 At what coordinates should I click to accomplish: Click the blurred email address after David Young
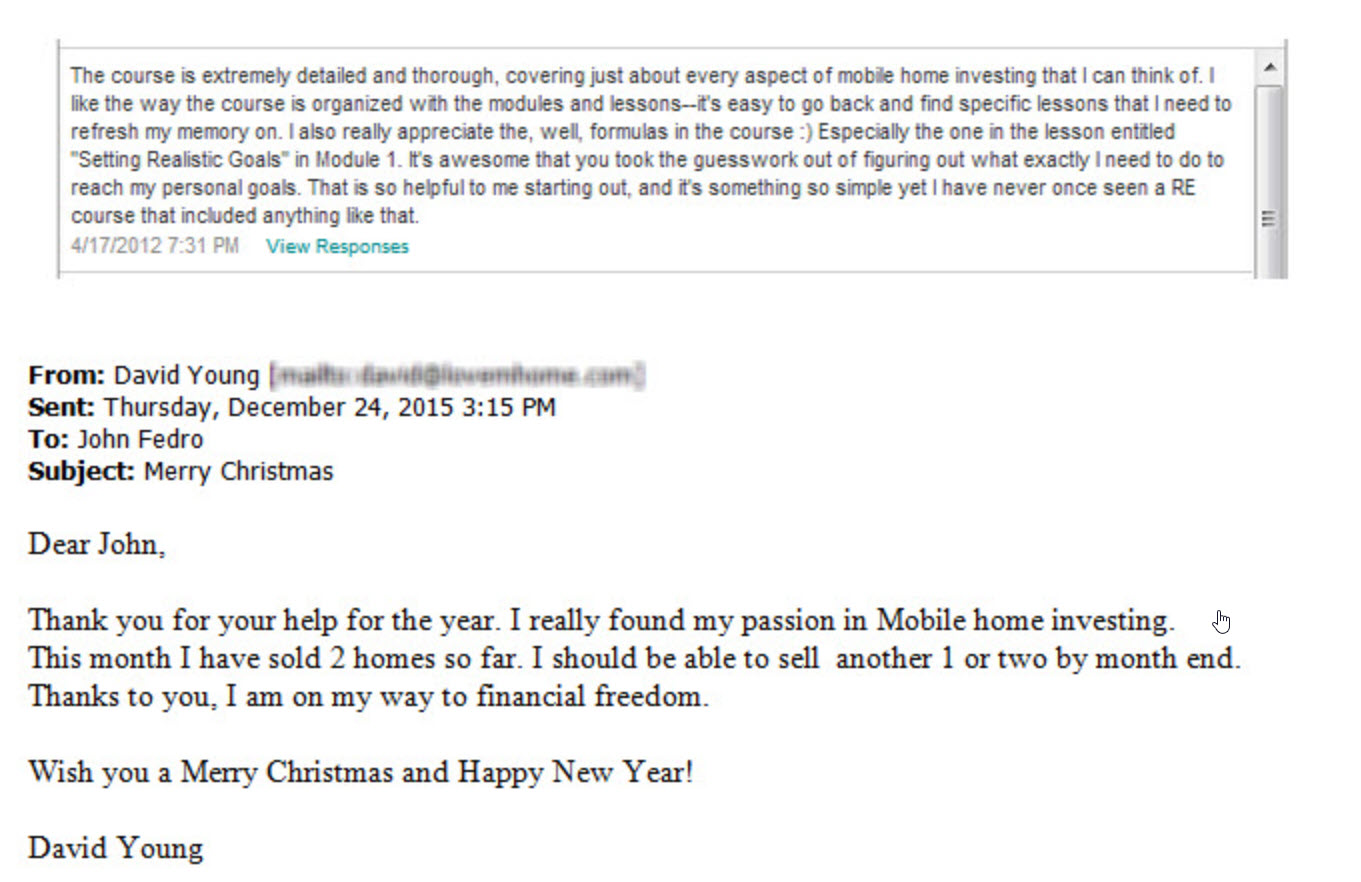457,376
